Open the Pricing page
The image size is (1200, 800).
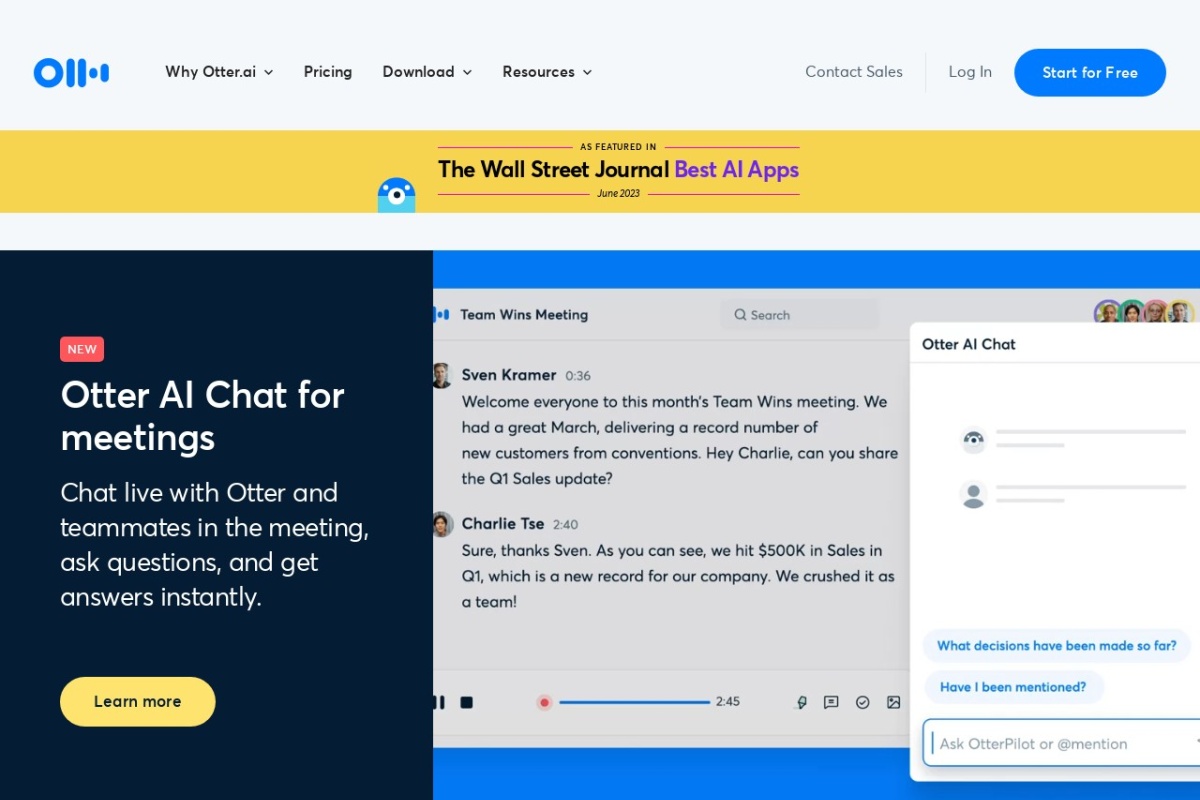[x=328, y=72]
